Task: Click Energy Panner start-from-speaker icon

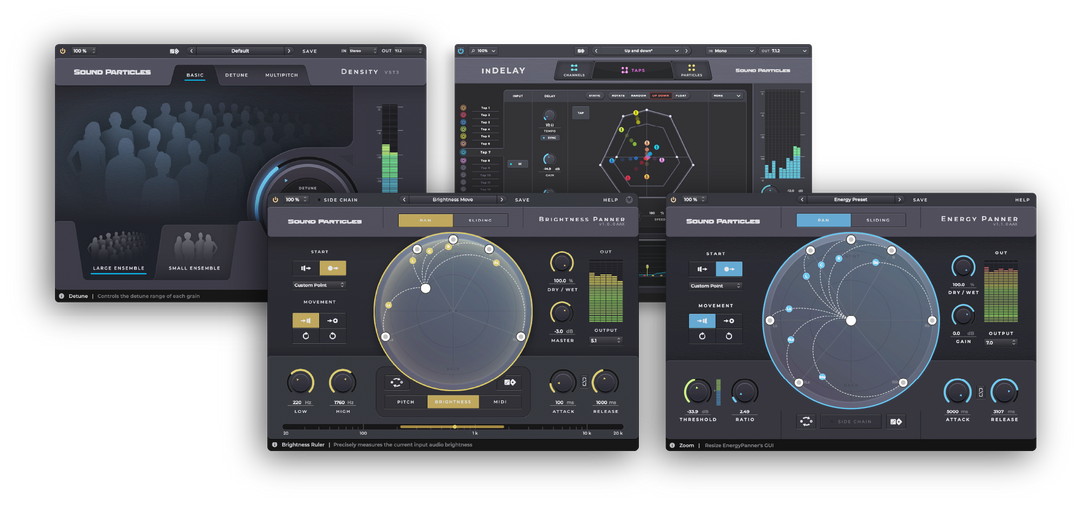Action: [702, 269]
